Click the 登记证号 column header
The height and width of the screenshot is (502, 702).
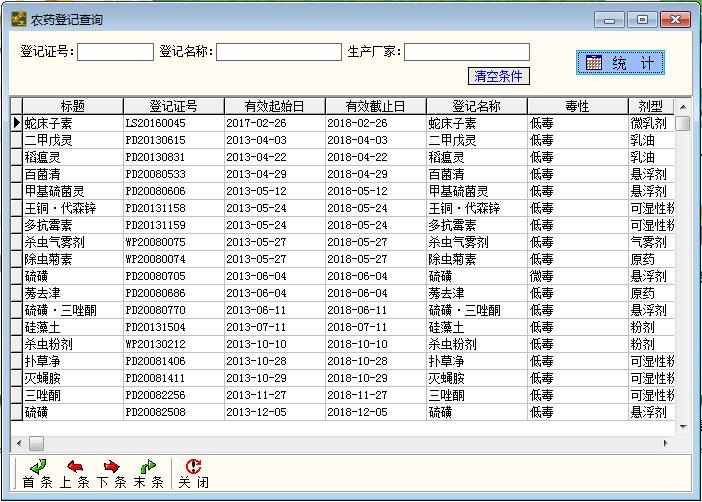pyautogui.click(x=173, y=106)
